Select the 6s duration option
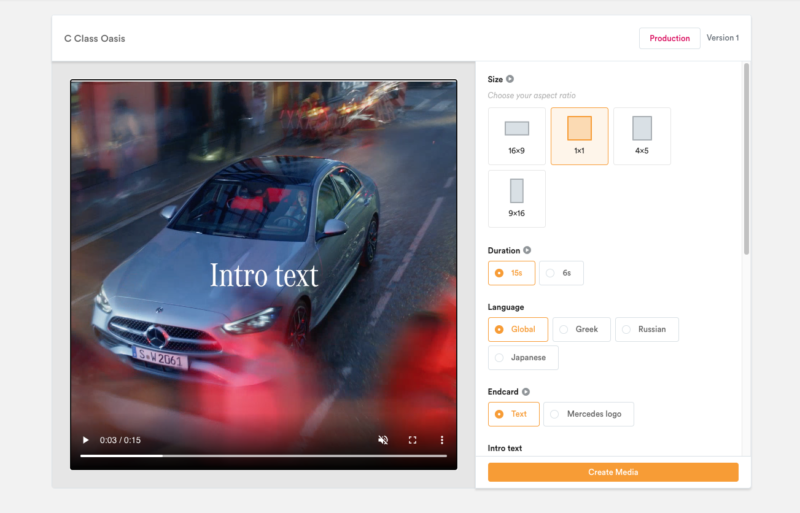Image resolution: width=800 pixels, height=513 pixels. tap(561, 273)
